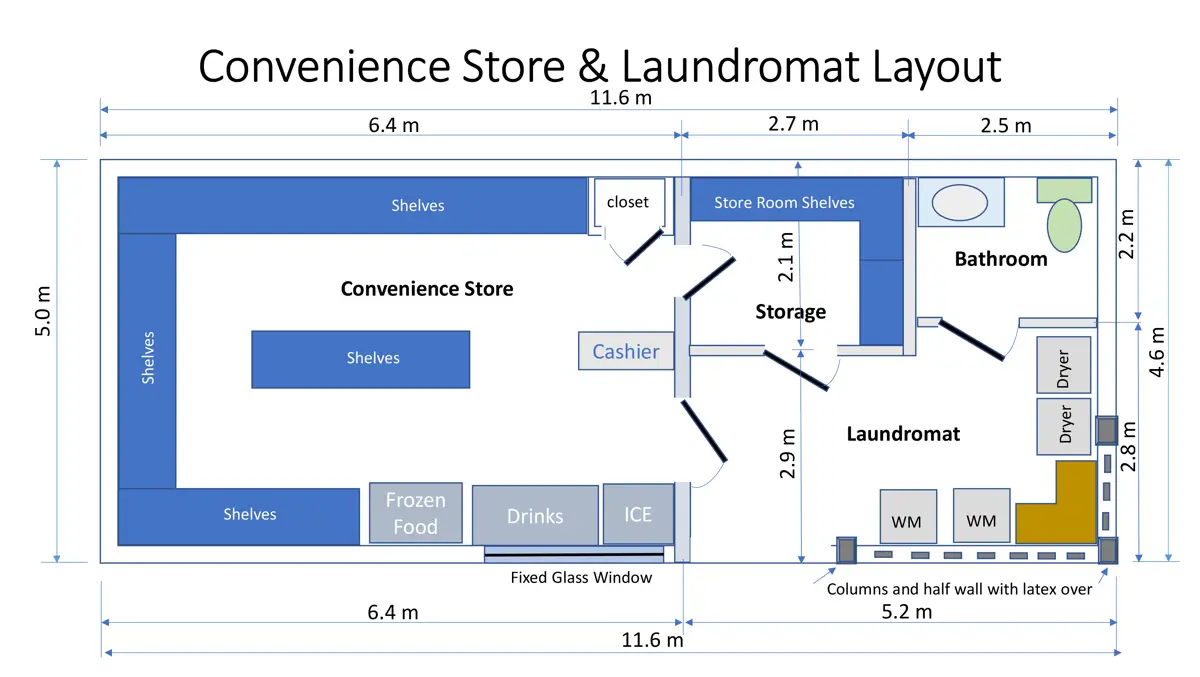Click the Drinks cooler box

click(x=535, y=515)
